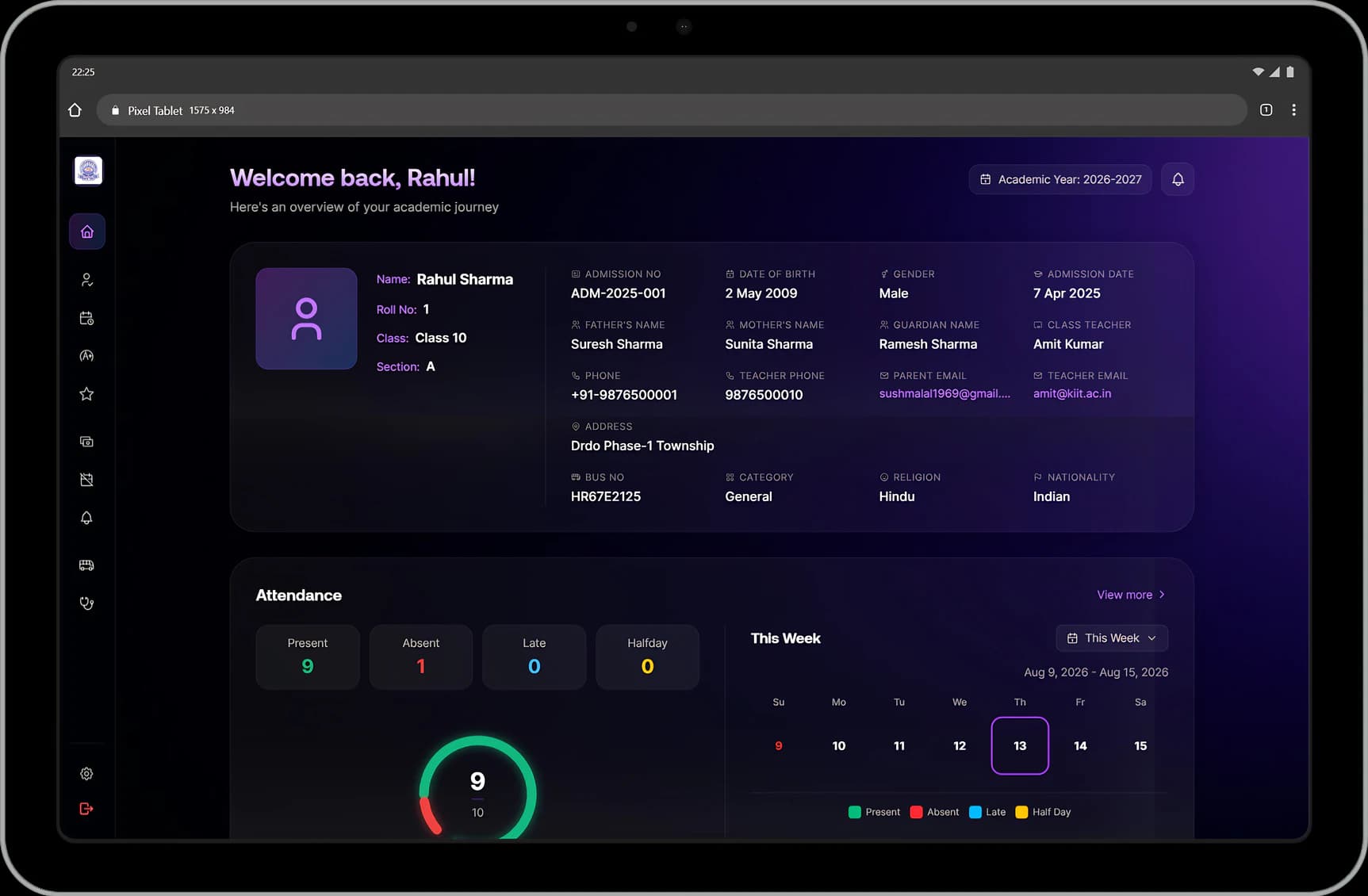
Task: Open the A+ grades icon in sidebar
Action: [x=87, y=356]
